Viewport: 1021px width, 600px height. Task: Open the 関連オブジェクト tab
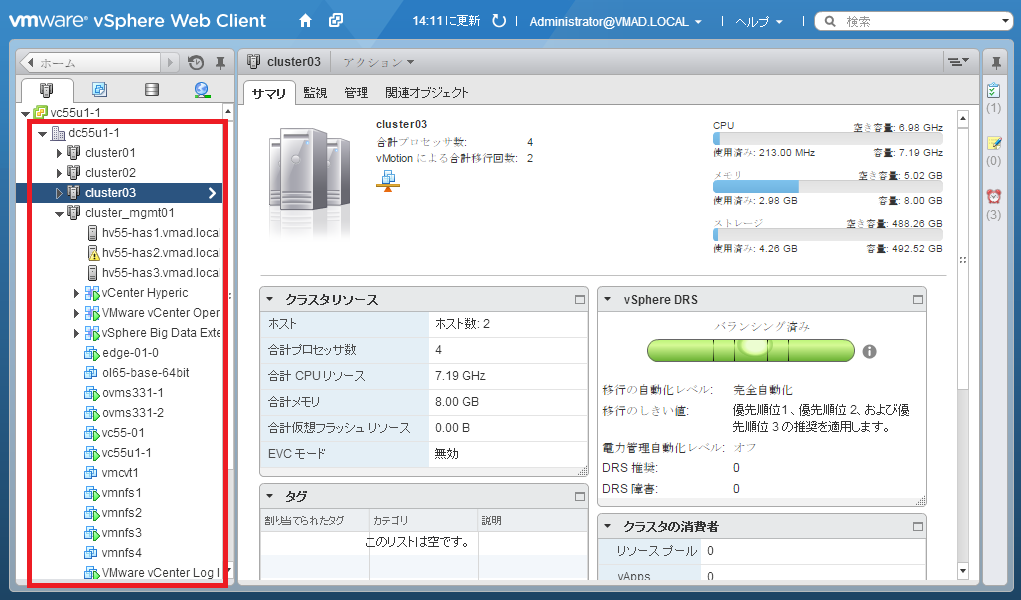pyautogui.click(x=427, y=93)
